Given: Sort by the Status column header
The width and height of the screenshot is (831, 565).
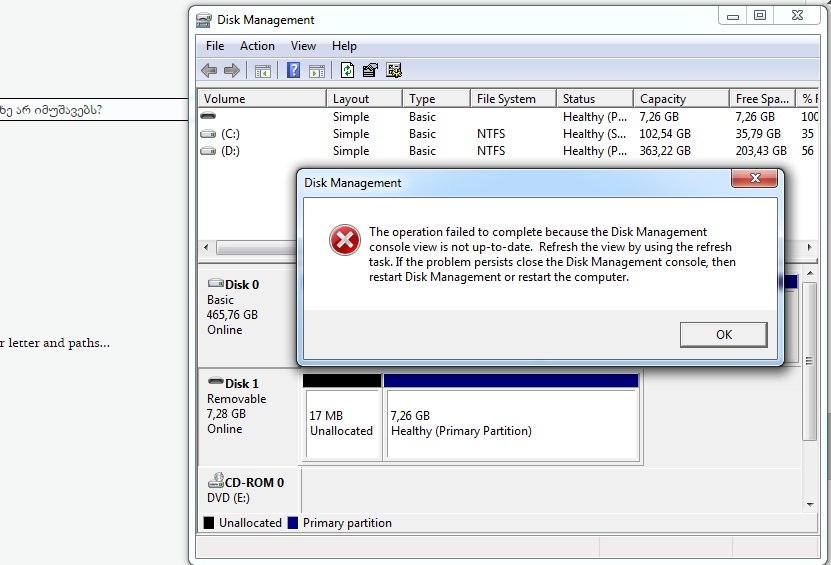Looking at the screenshot, I should tap(595, 99).
